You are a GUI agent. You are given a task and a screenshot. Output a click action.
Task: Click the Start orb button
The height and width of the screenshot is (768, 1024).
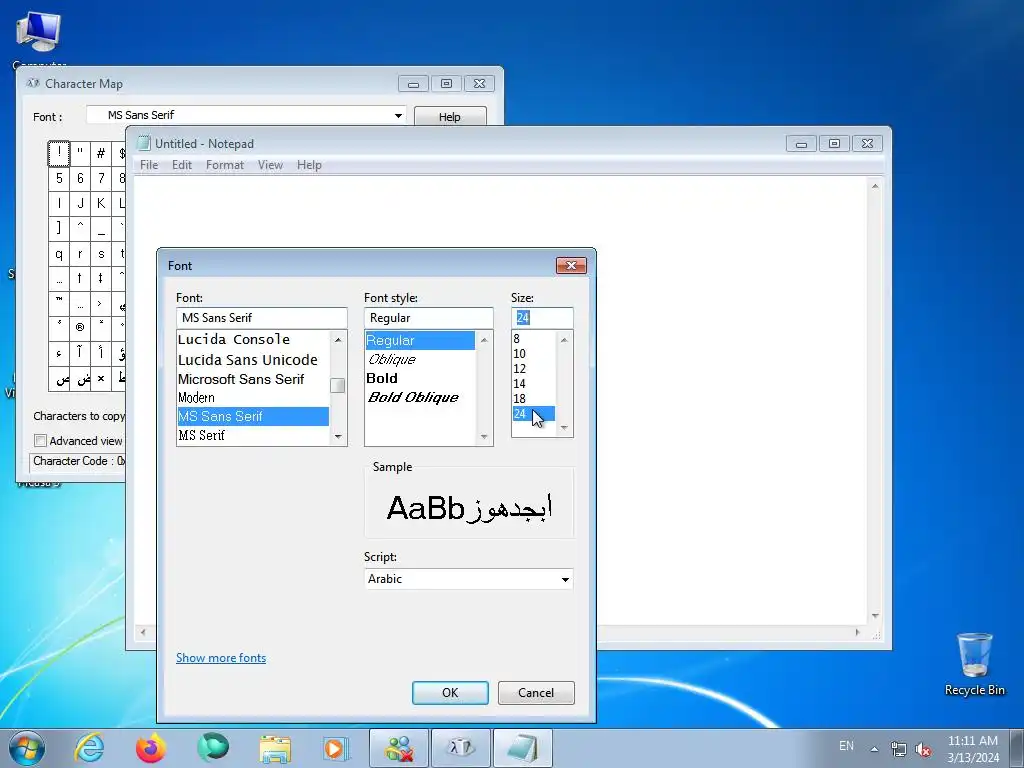tap(27, 748)
